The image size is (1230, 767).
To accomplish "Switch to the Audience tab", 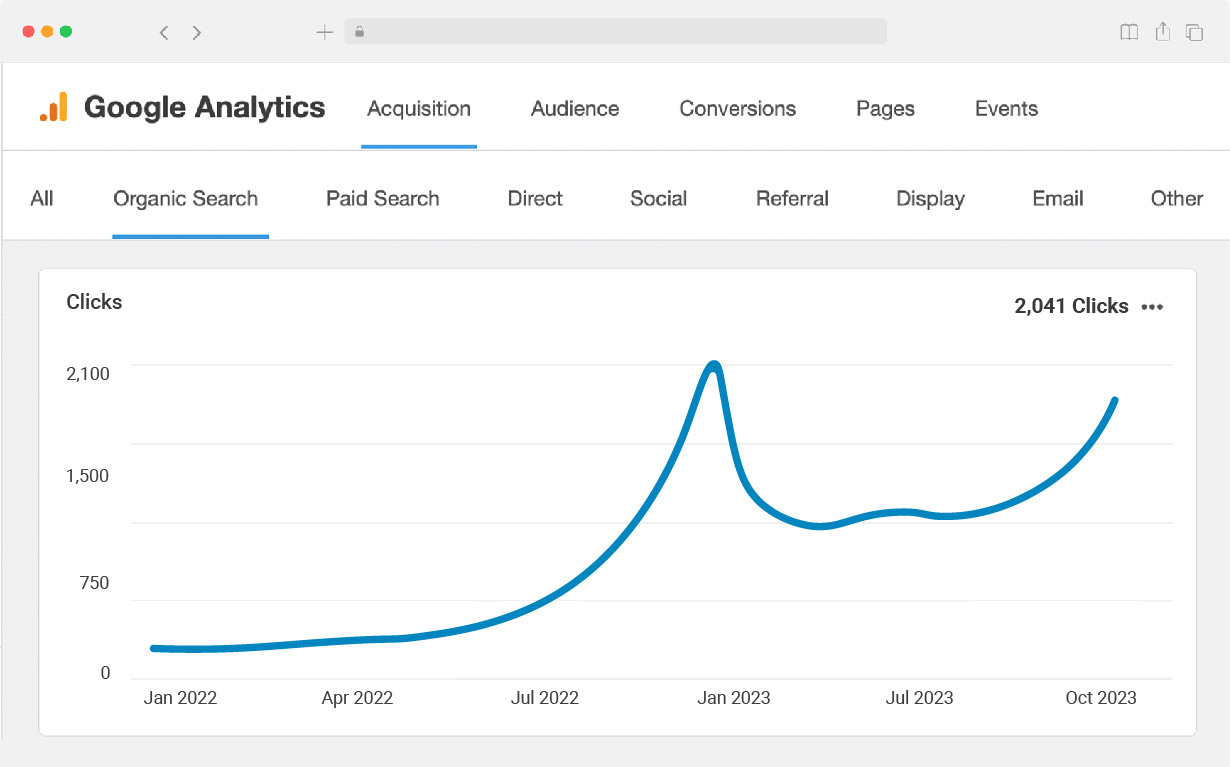I will point(575,109).
